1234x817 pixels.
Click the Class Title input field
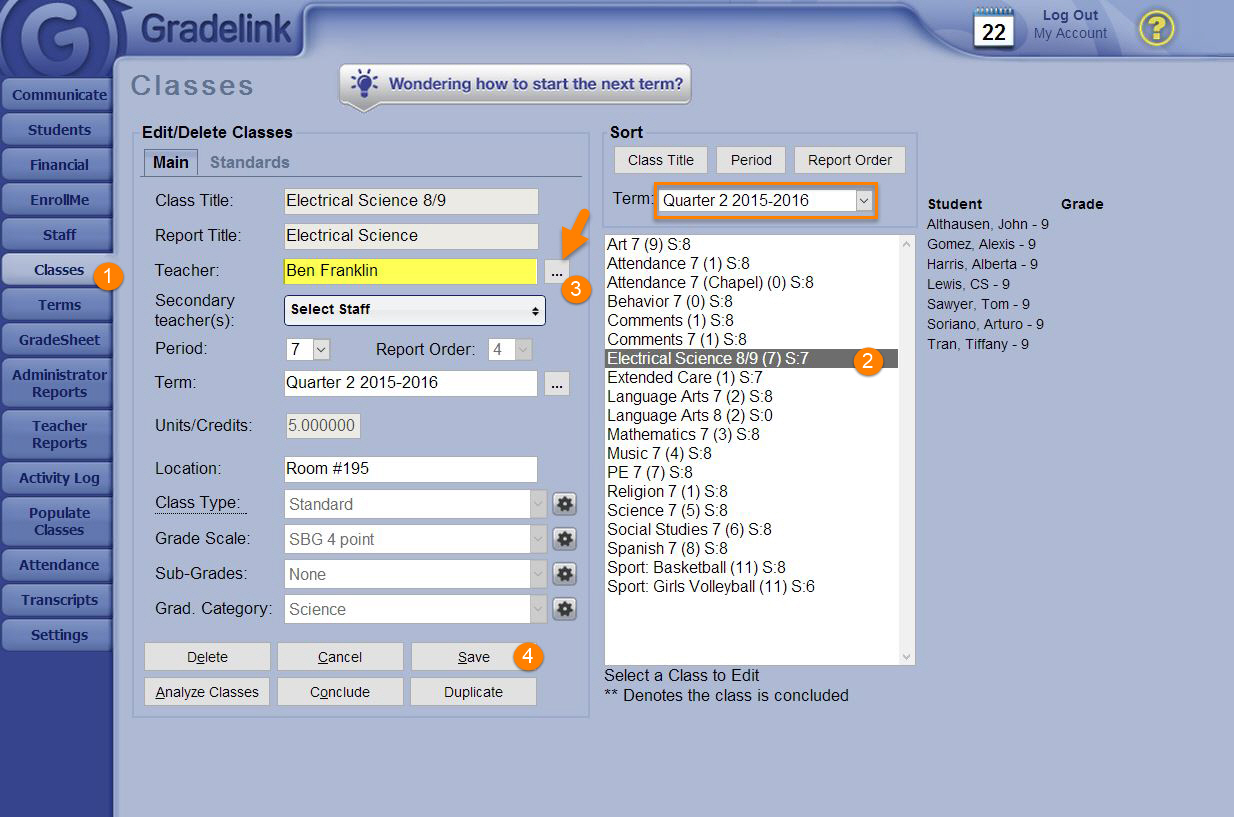click(x=411, y=201)
